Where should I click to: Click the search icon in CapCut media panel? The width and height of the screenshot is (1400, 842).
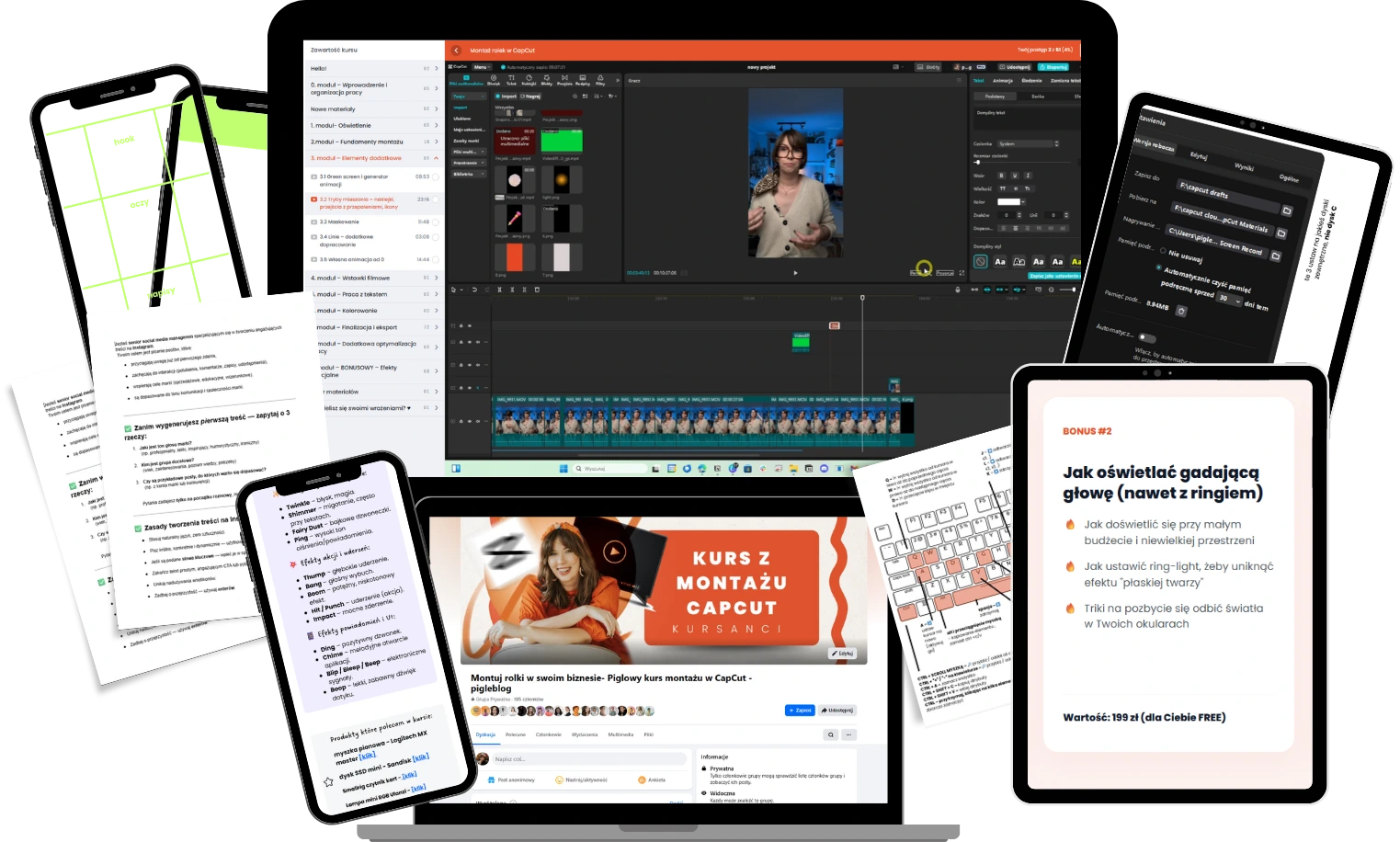point(575,96)
